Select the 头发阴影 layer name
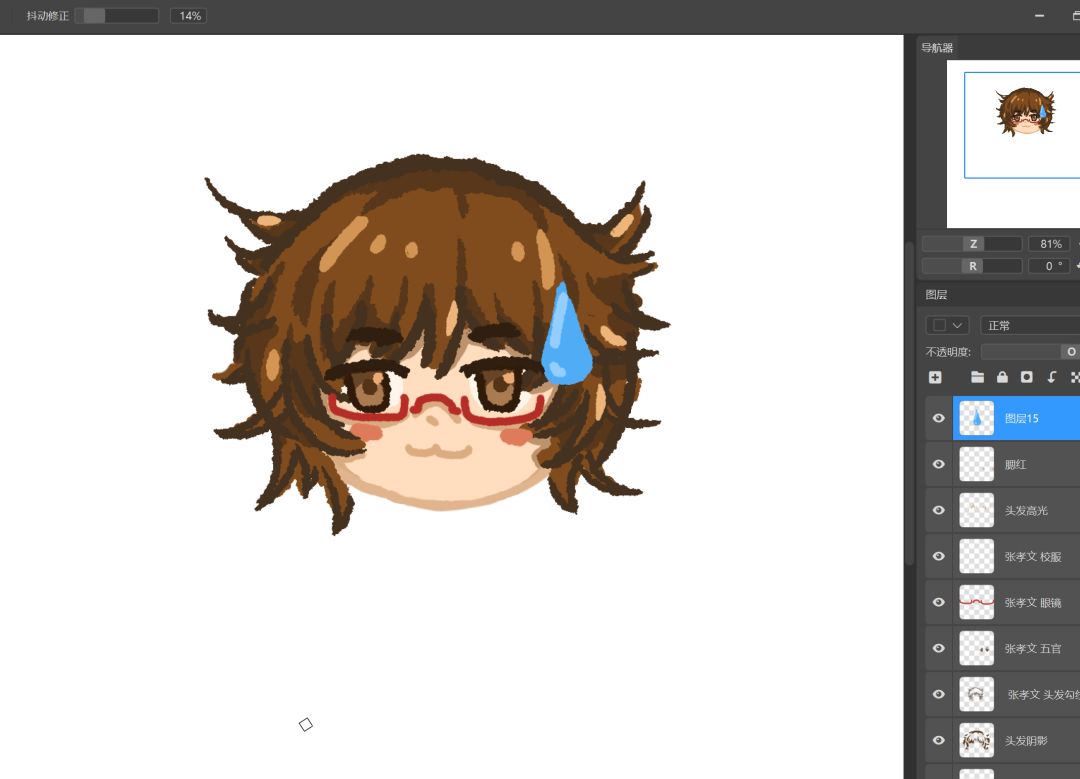 click(1026, 741)
